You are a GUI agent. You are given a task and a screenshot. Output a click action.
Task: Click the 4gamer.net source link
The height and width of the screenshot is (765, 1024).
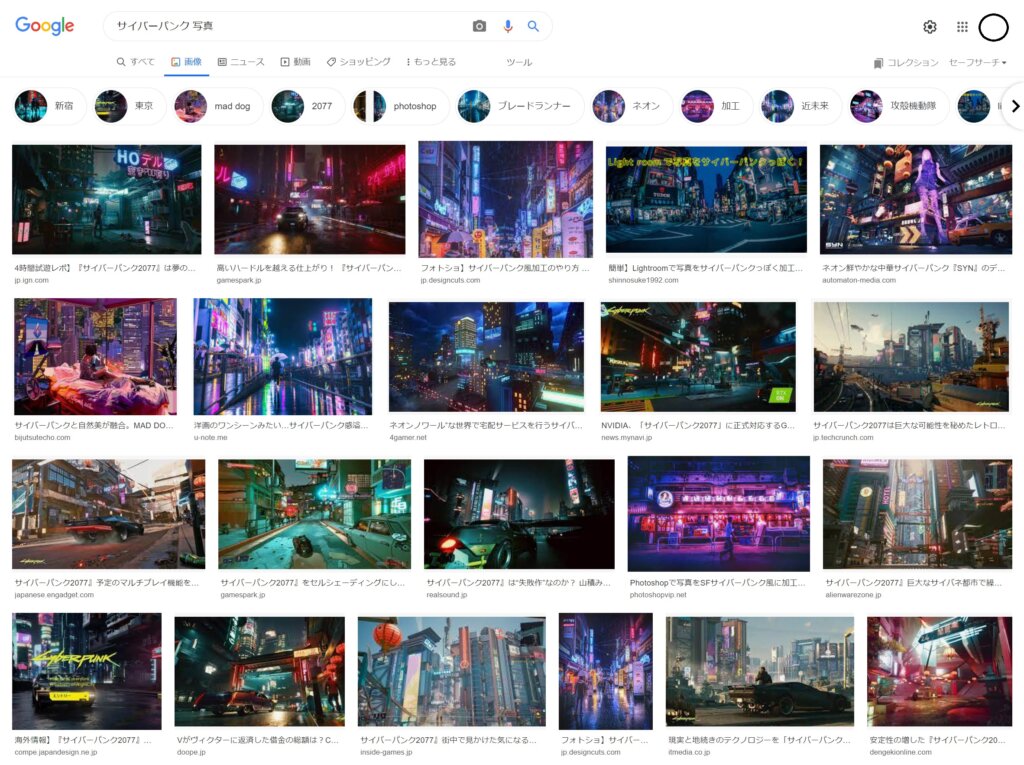(408, 438)
